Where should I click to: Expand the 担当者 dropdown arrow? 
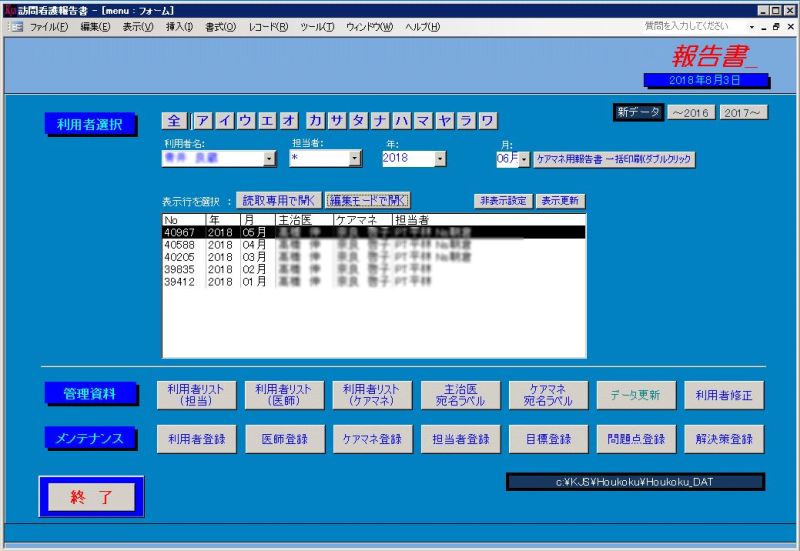tap(355, 158)
